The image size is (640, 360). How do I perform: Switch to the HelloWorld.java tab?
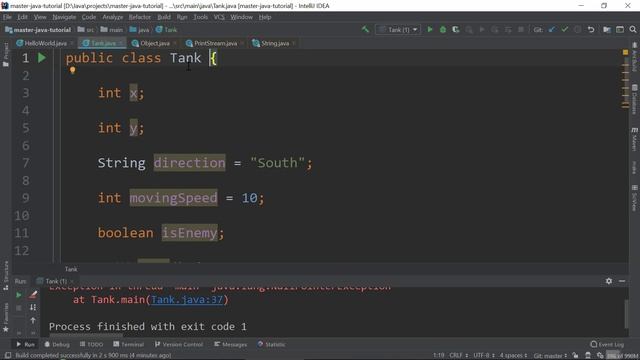pyautogui.click(x=45, y=43)
